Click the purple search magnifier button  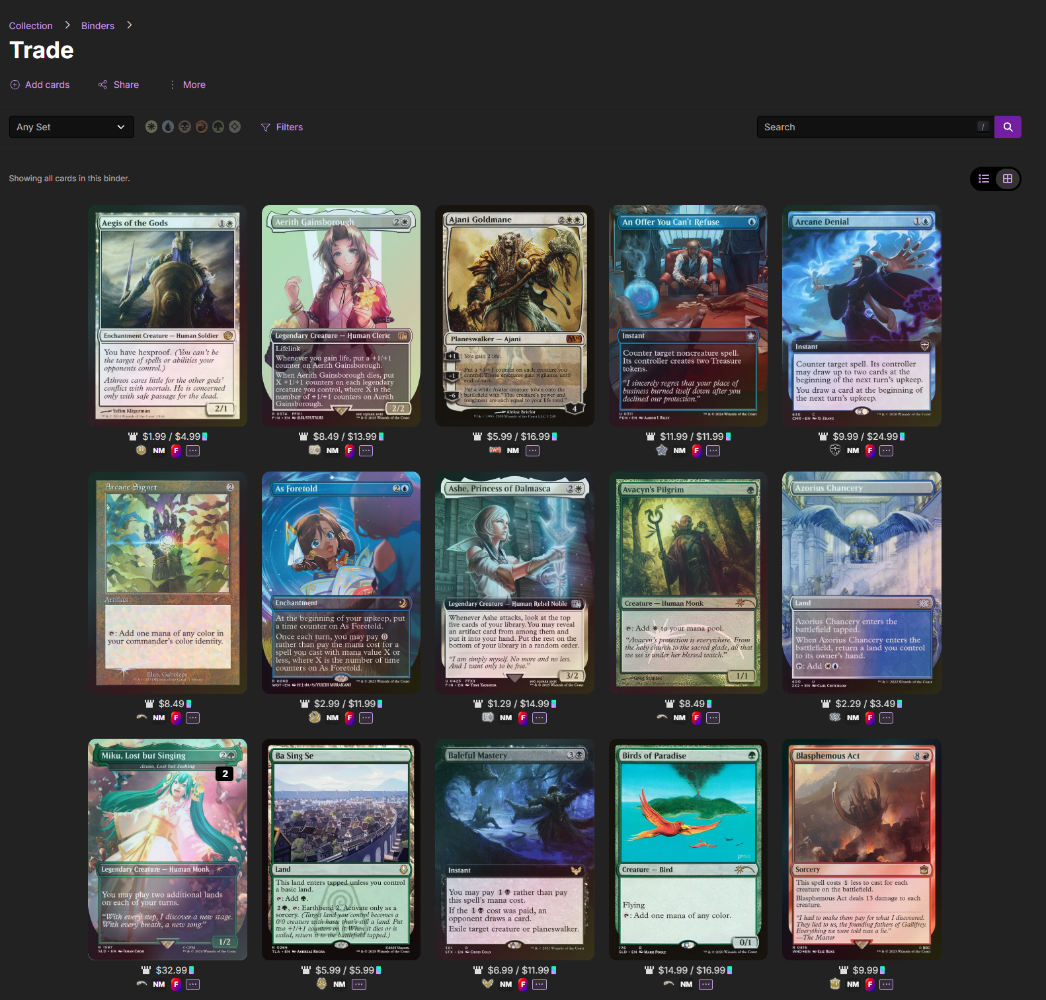click(1008, 127)
